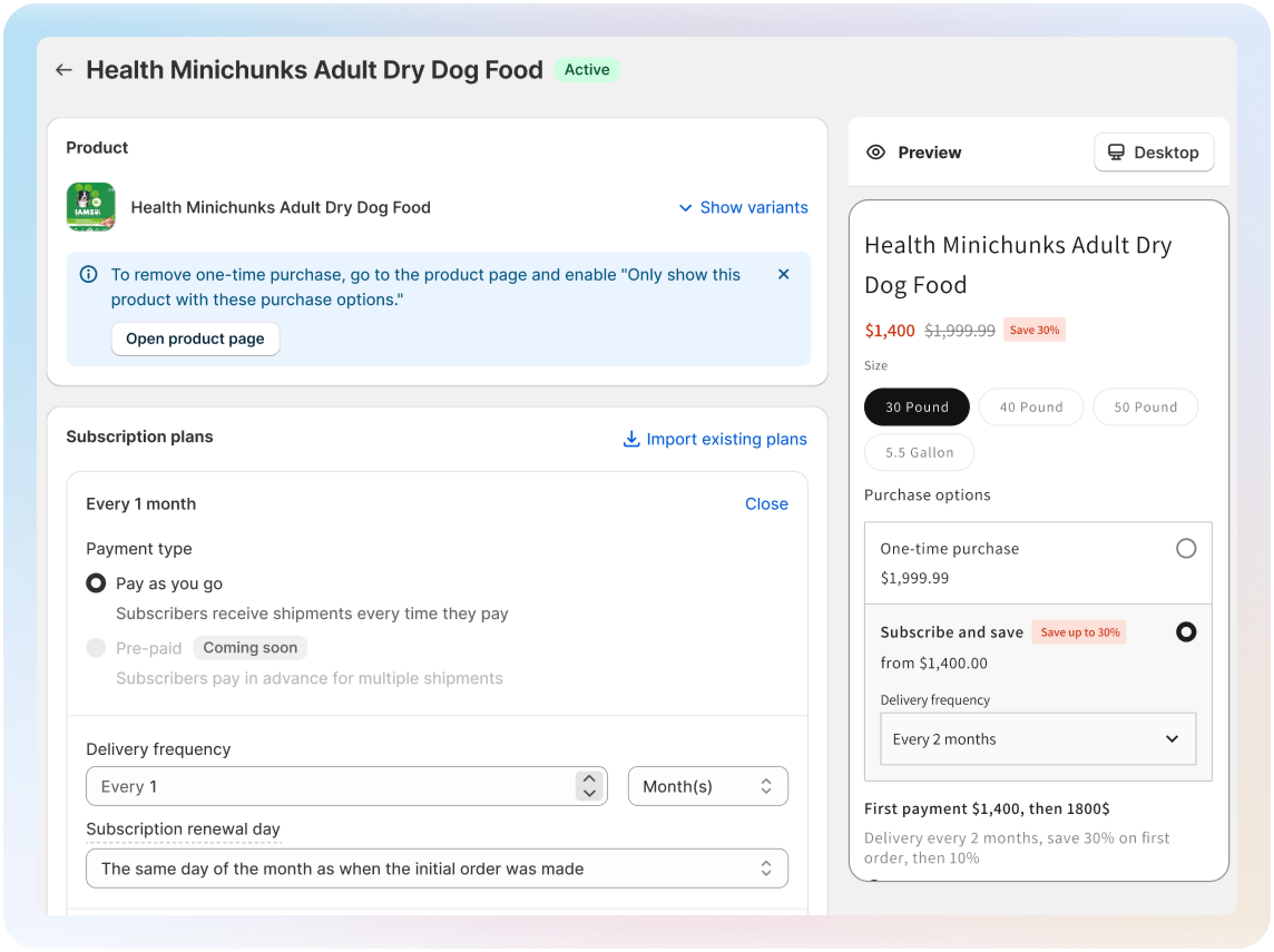The width and height of the screenshot is (1274, 952).
Task: Open Every 2 months delivery dropdown
Action: click(1037, 738)
